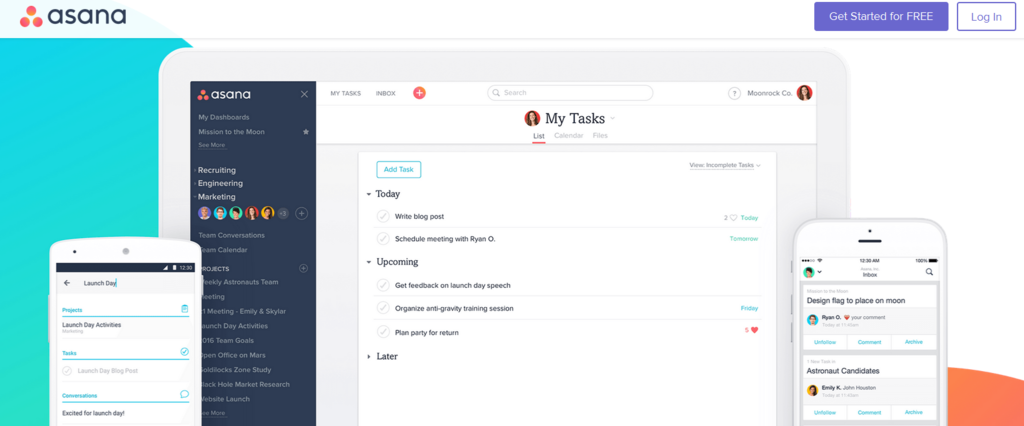Close the dark sidebar with X icon

coord(304,94)
